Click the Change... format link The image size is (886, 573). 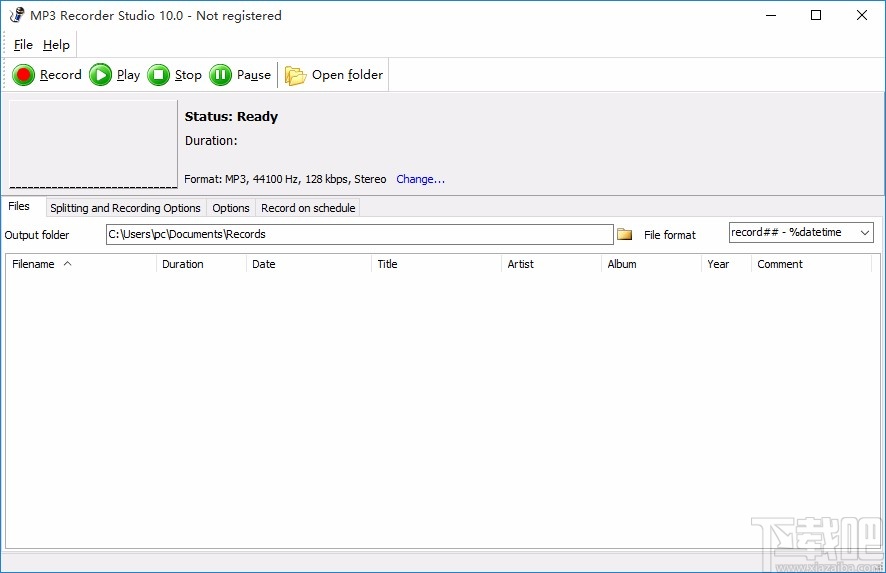click(420, 179)
